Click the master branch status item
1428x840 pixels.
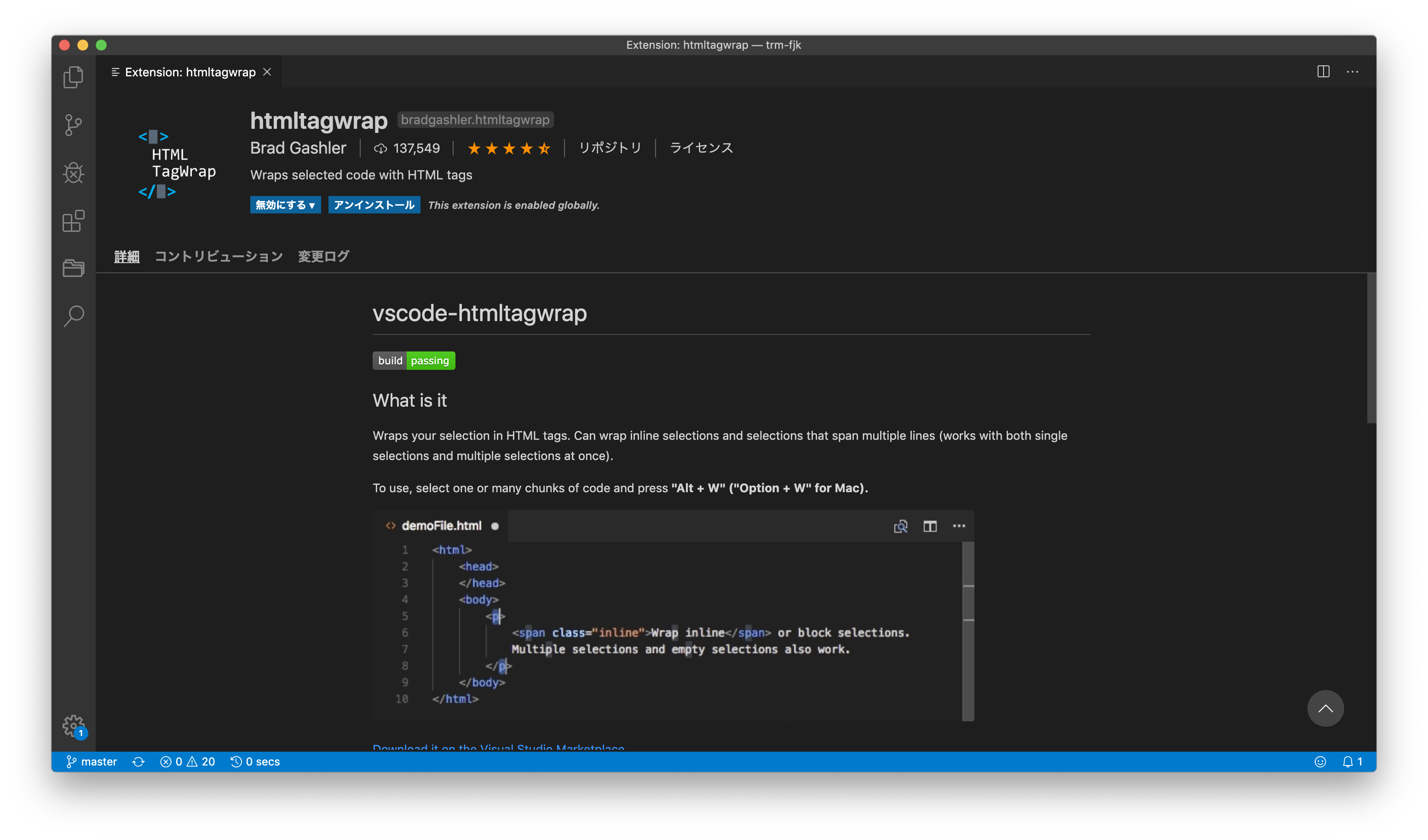[91, 761]
